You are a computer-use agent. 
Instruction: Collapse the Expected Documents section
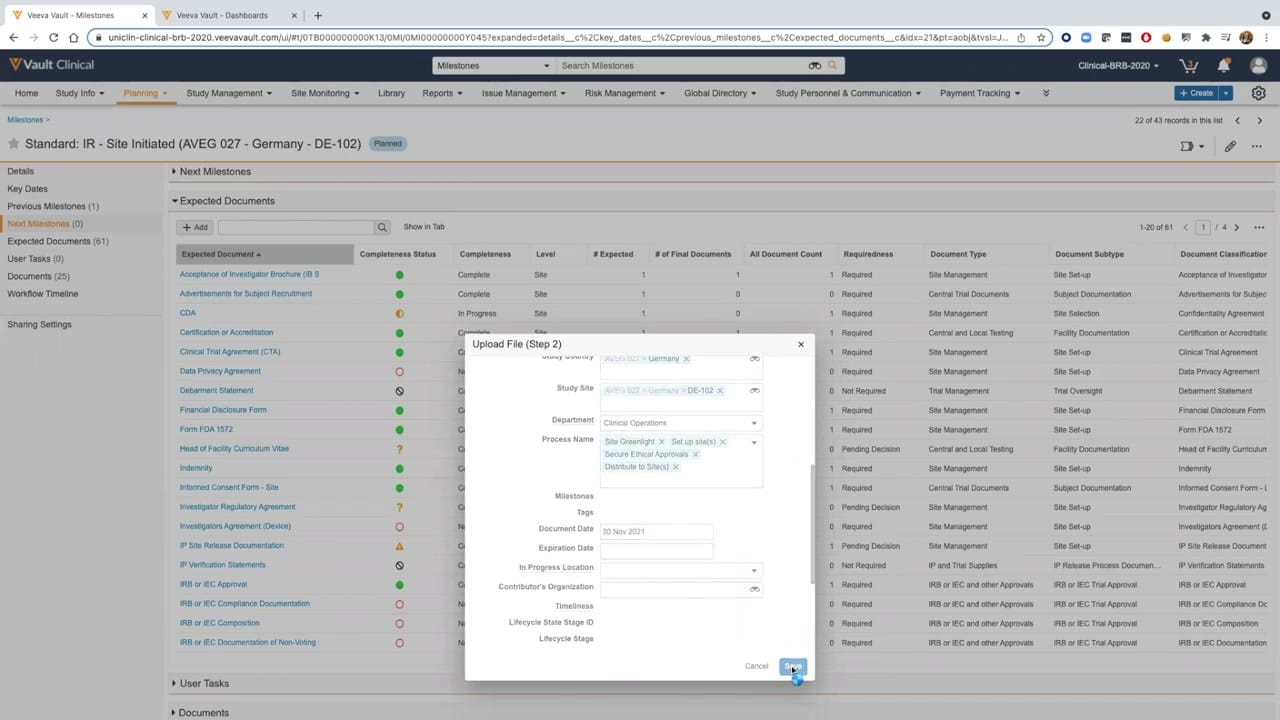click(174, 201)
